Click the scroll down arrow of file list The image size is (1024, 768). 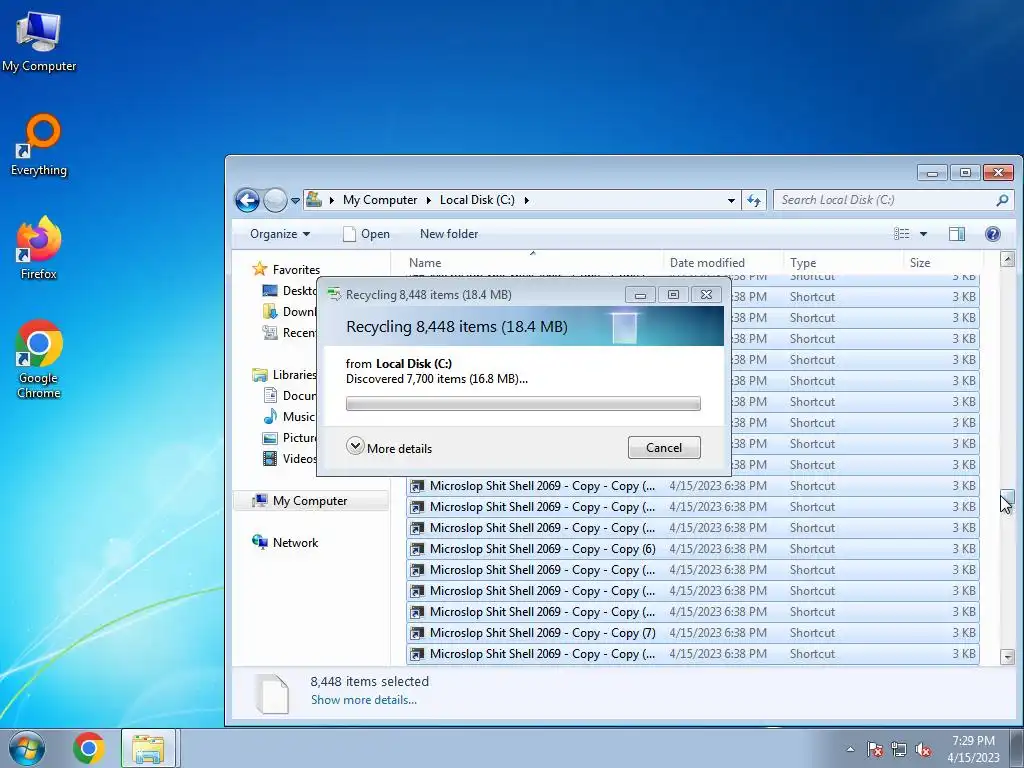(x=1007, y=657)
